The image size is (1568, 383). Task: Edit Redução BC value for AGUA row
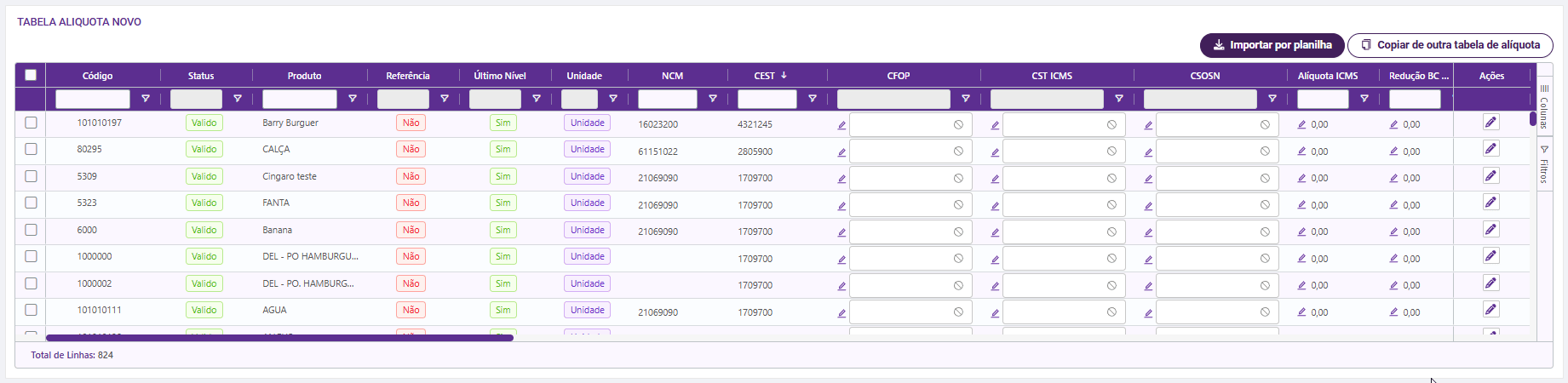[x=1393, y=312]
